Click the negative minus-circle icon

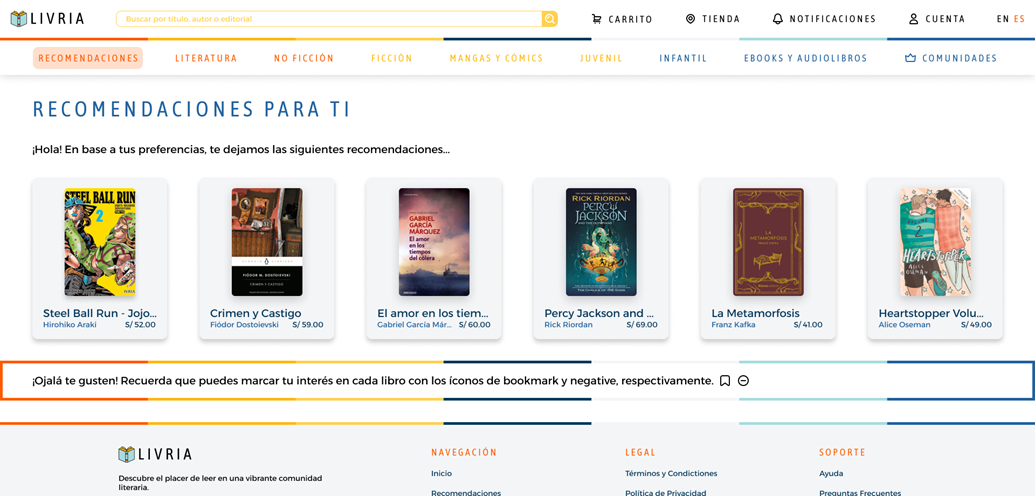point(743,380)
